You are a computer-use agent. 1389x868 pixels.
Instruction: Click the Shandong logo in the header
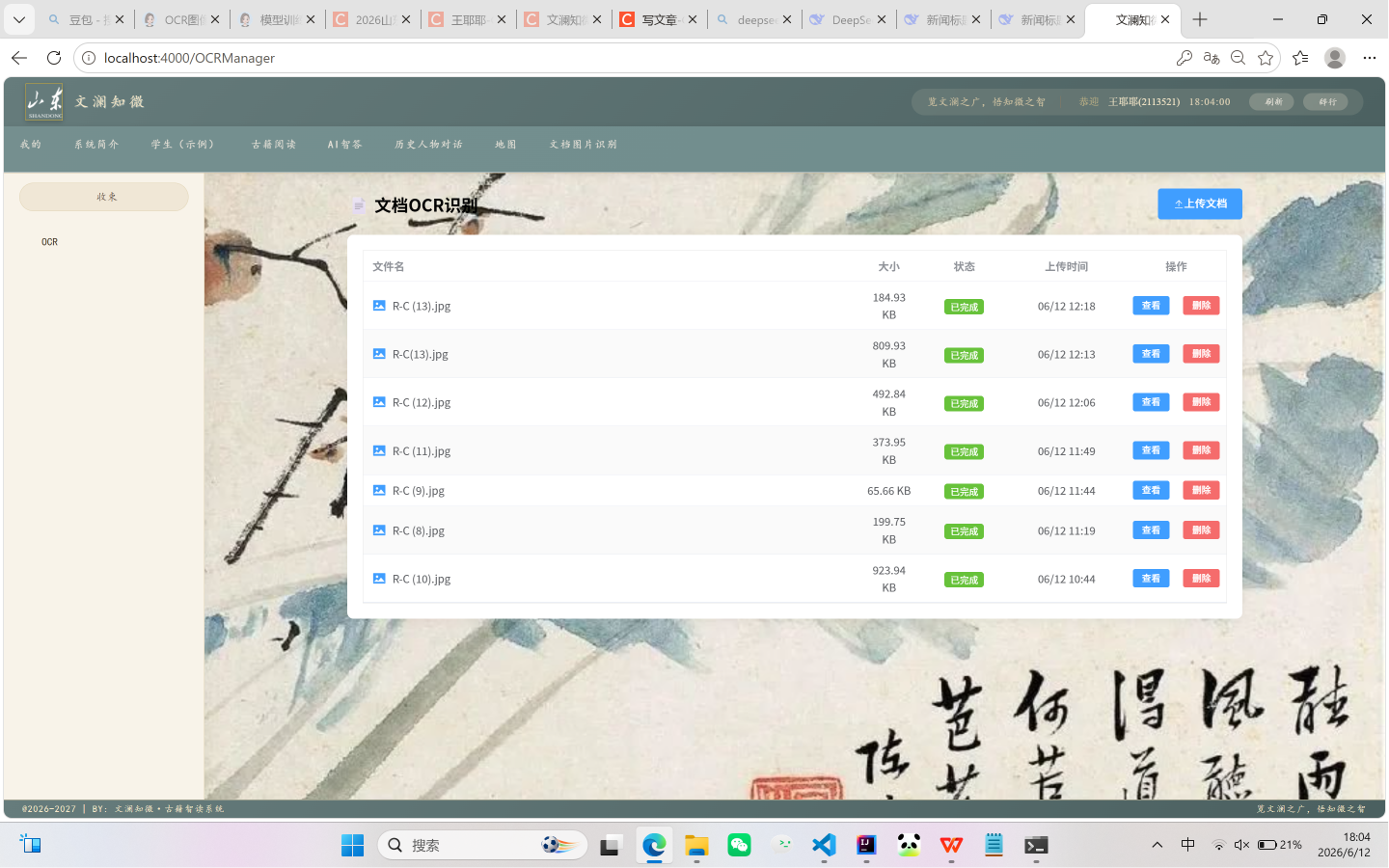click(x=45, y=101)
